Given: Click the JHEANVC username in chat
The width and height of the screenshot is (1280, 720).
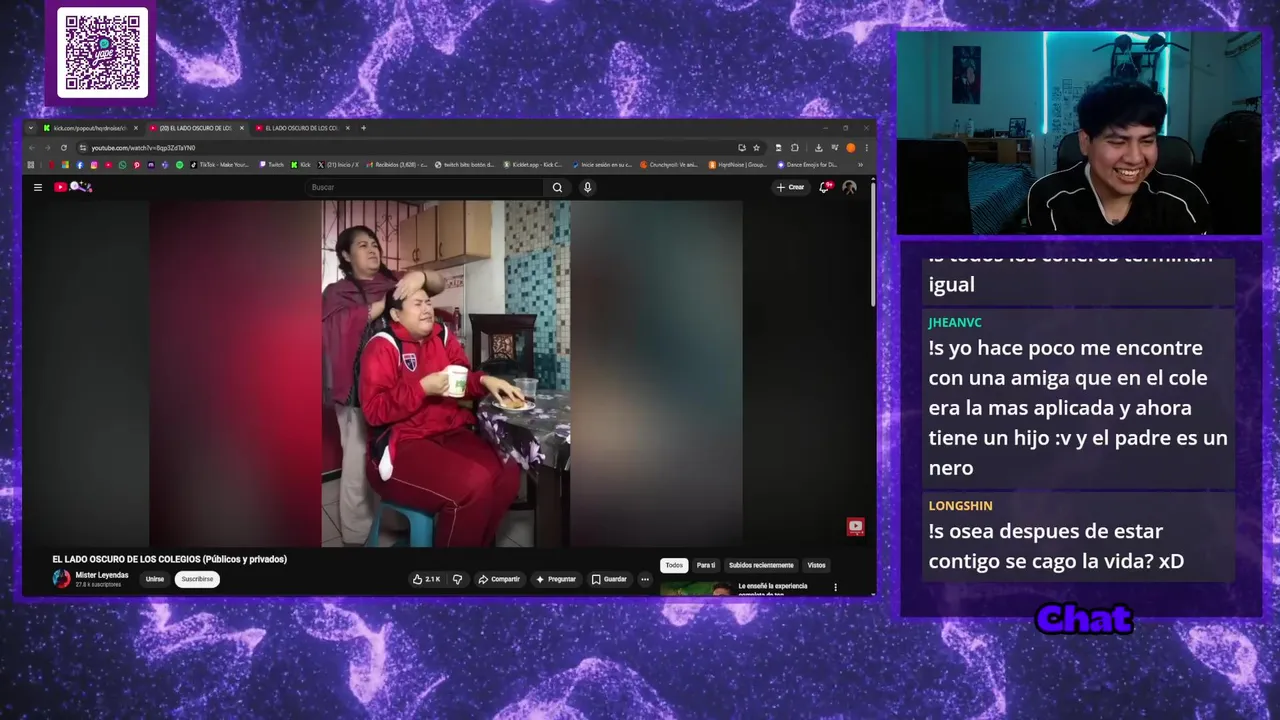Looking at the screenshot, I should coord(955,322).
